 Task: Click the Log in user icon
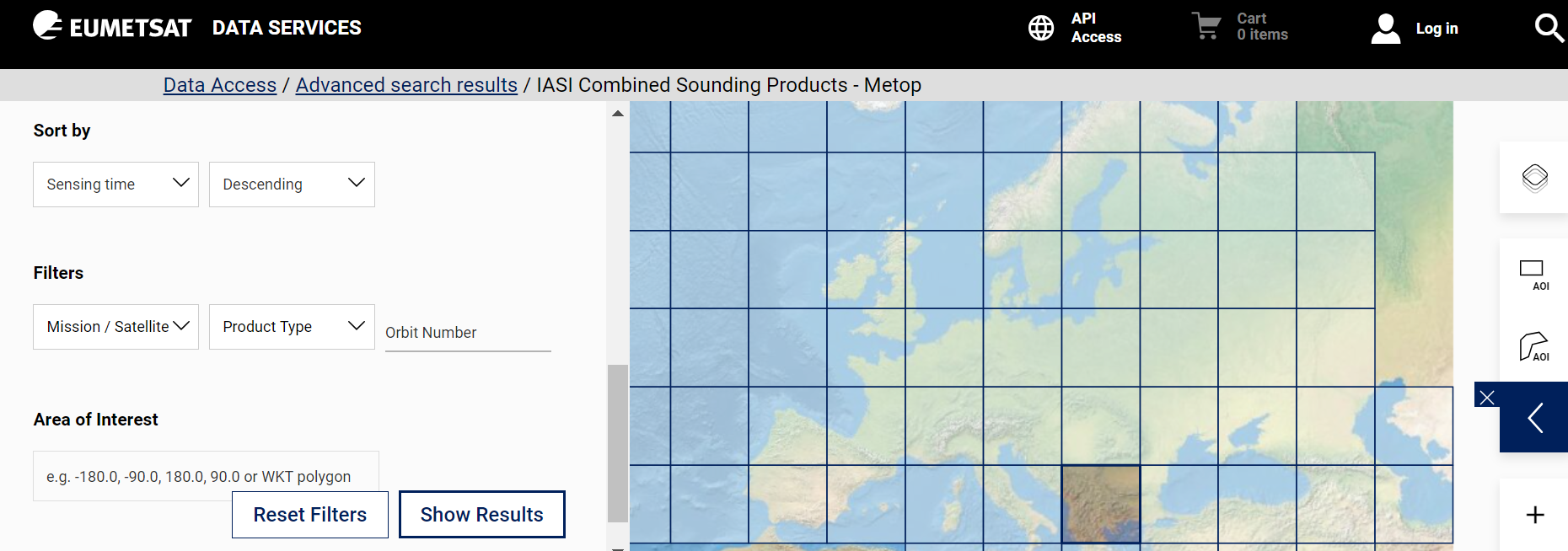click(1385, 29)
